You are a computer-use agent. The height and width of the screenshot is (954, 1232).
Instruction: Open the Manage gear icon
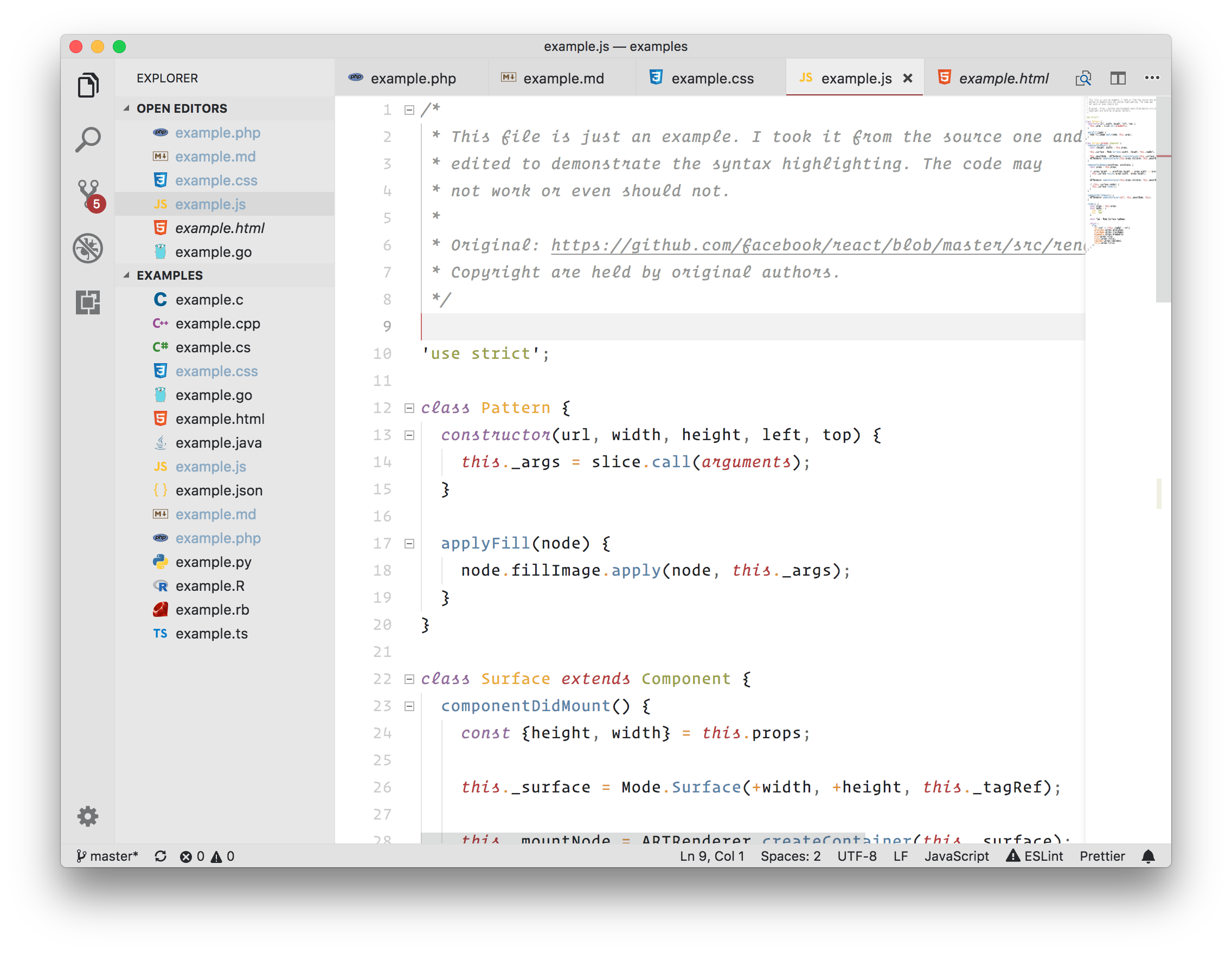click(88, 816)
